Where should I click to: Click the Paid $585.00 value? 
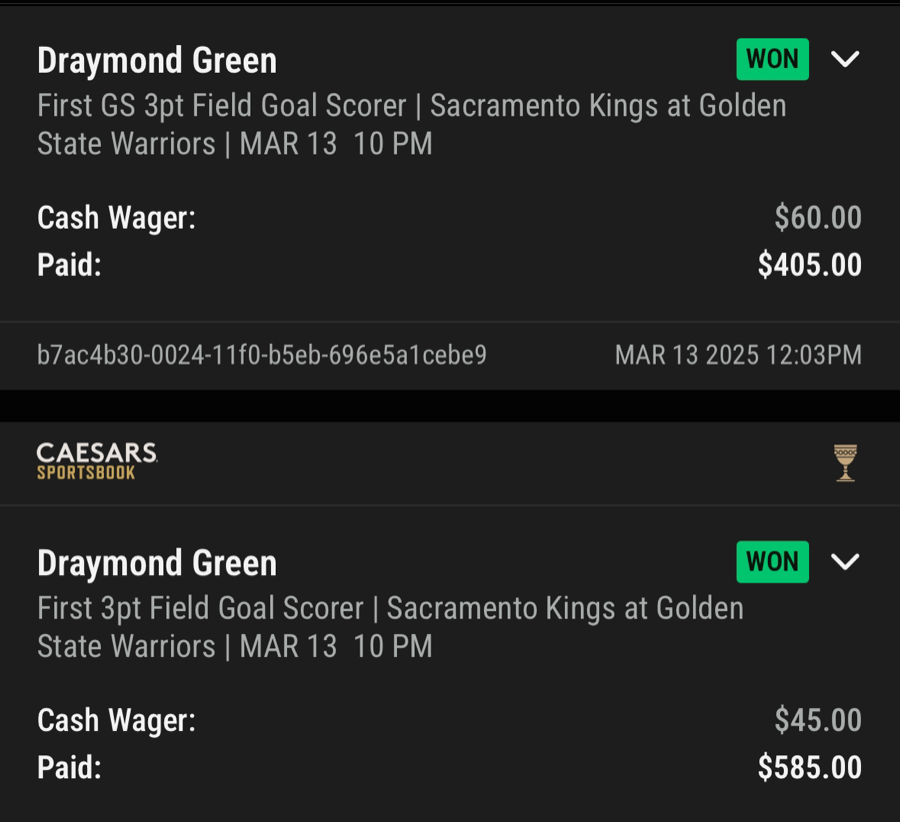pyautogui.click(x=808, y=768)
